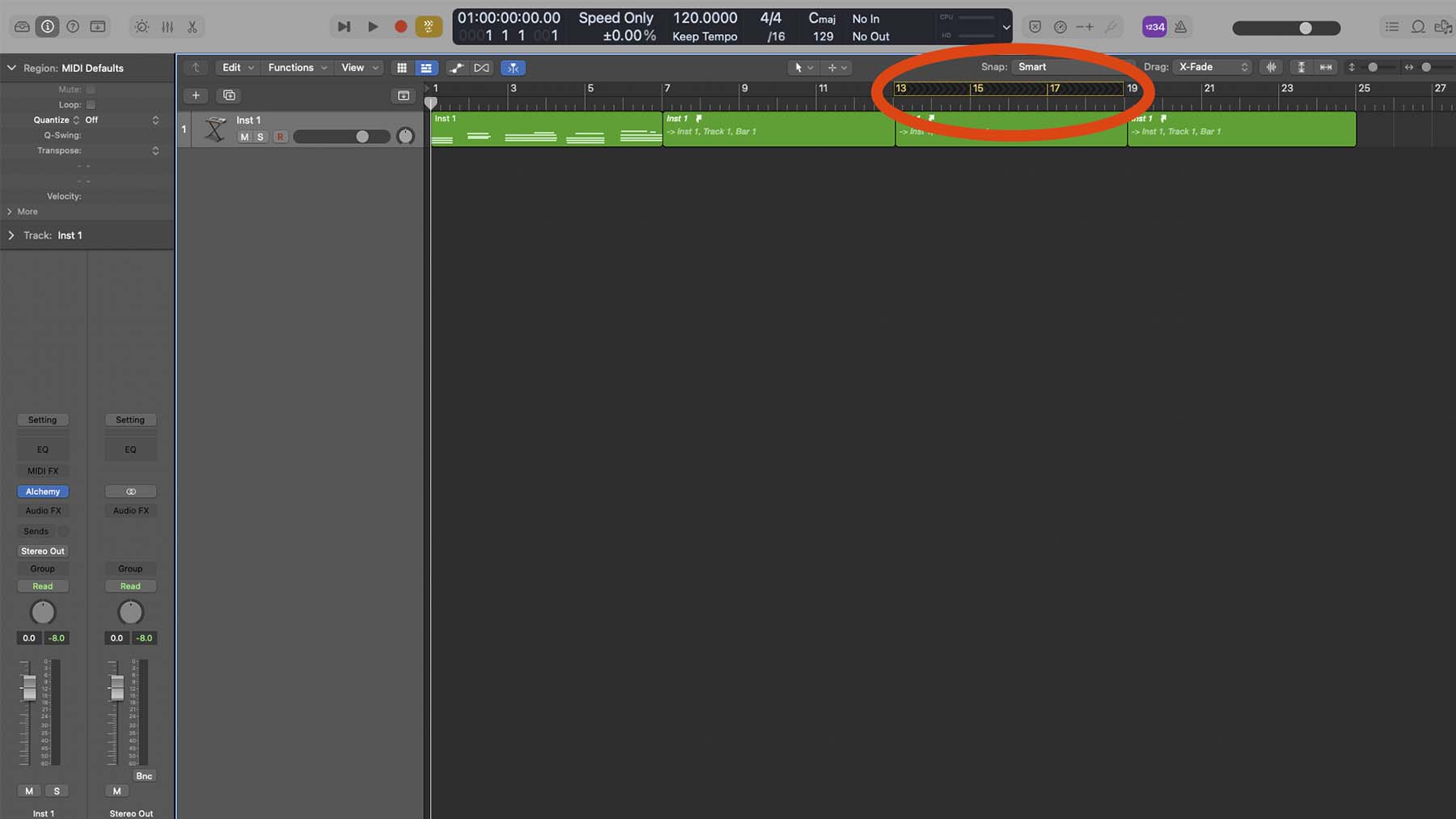Adjust the vertical zoom slider
The width and height of the screenshot is (1456, 819).
tap(1373, 67)
